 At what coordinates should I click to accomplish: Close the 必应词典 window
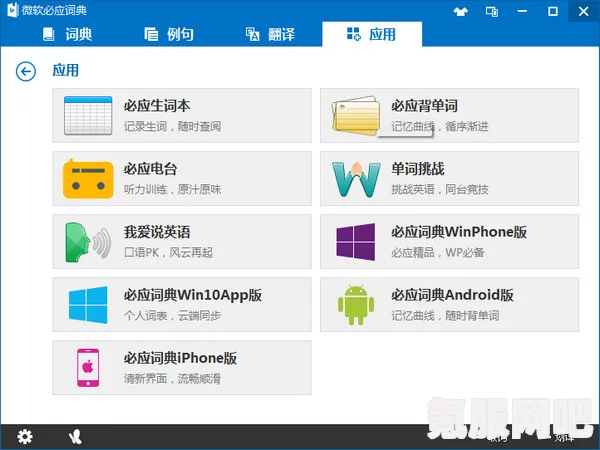tap(584, 11)
